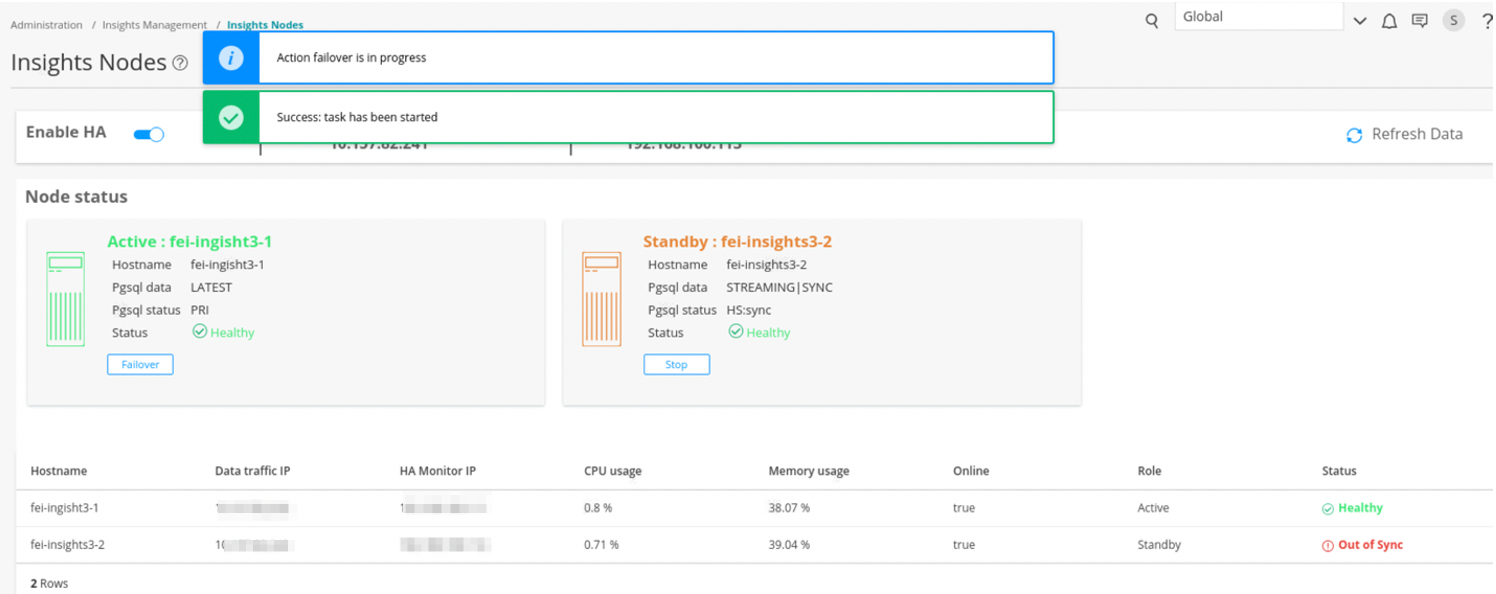This screenshot has height=594, width=1496.
Task: Toggle the Enable HA switch
Action: pyautogui.click(x=149, y=134)
